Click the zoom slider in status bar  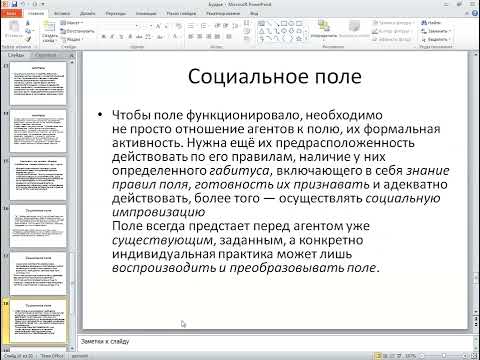(x=444, y=356)
